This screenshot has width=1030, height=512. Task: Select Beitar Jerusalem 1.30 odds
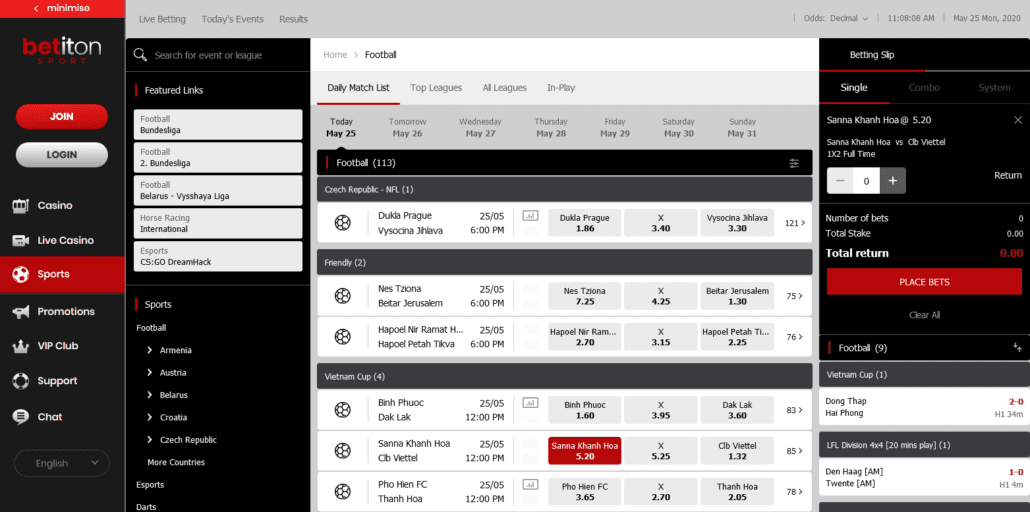click(737, 296)
